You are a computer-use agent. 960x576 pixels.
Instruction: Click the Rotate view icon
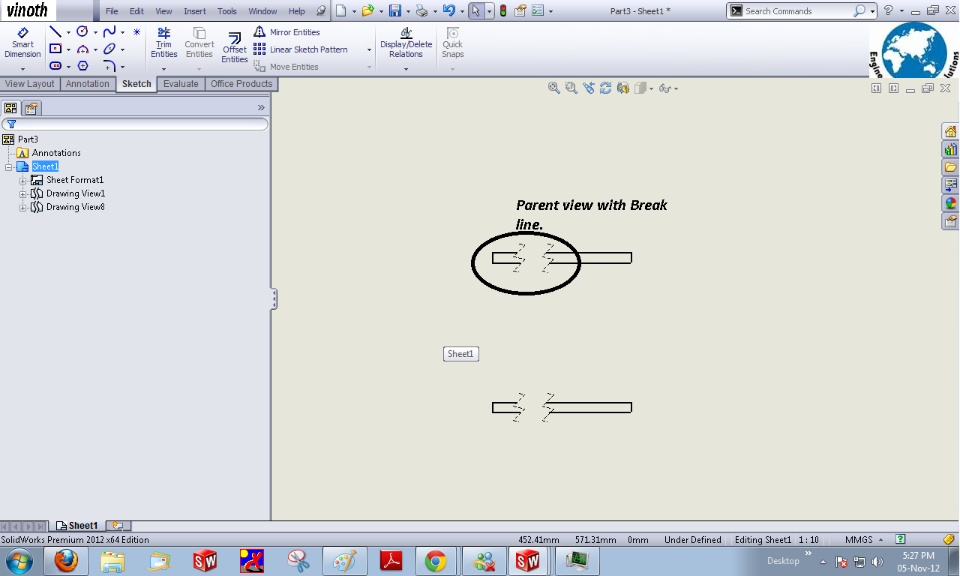click(606, 88)
